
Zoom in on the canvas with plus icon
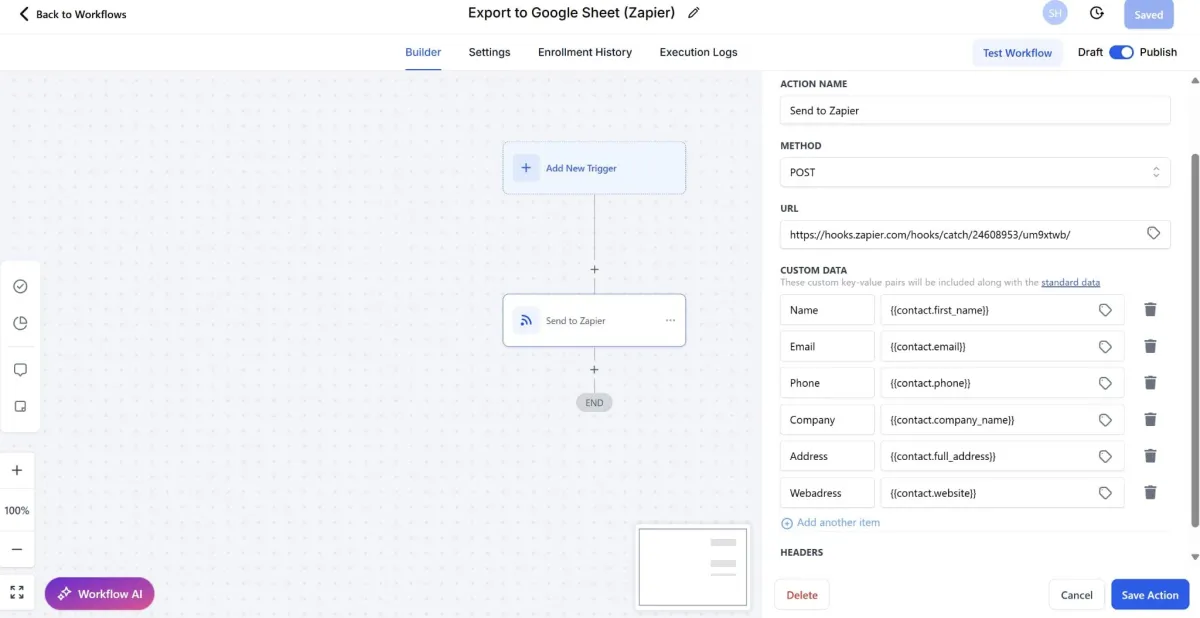17,470
